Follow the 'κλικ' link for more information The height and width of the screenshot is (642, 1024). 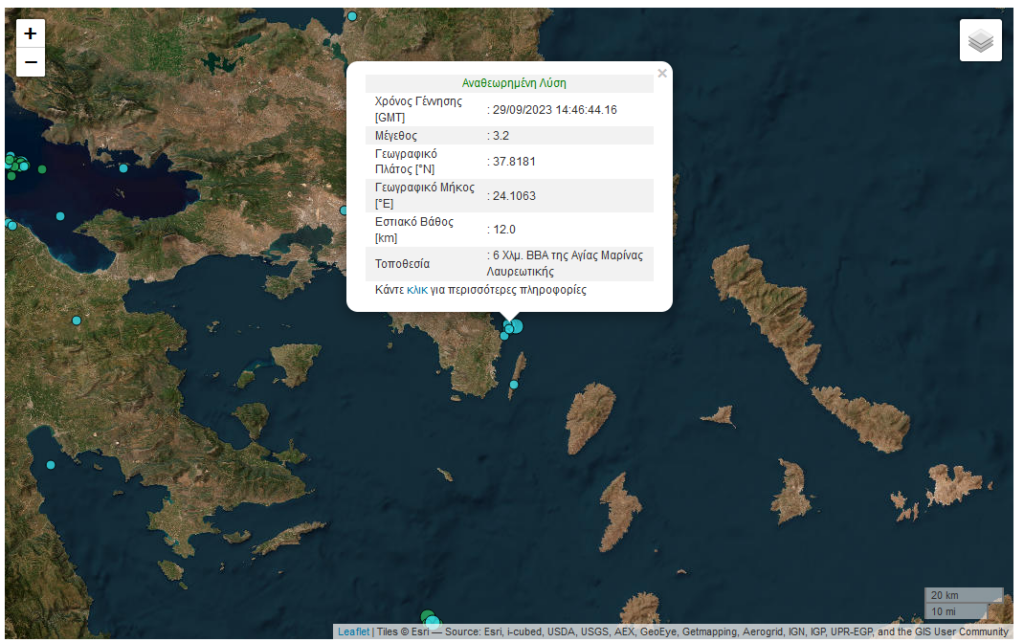(417, 290)
